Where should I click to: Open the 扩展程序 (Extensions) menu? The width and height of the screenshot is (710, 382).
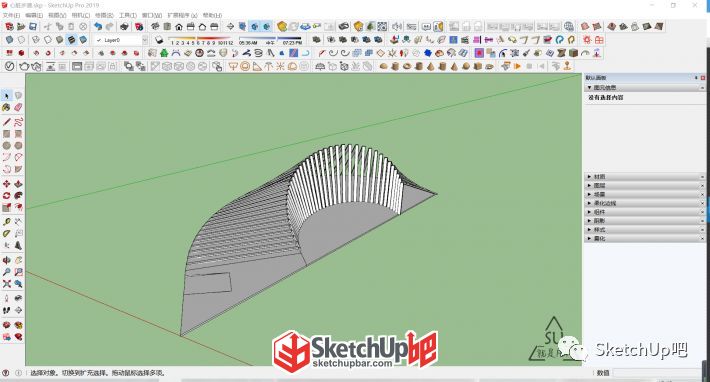(x=182, y=15)
